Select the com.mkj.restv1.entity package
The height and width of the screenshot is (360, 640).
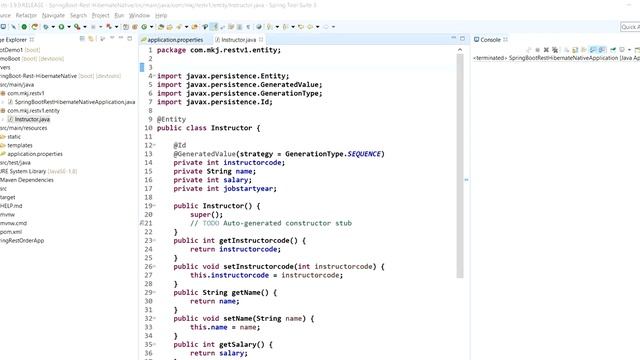click(x=33, y=111)
